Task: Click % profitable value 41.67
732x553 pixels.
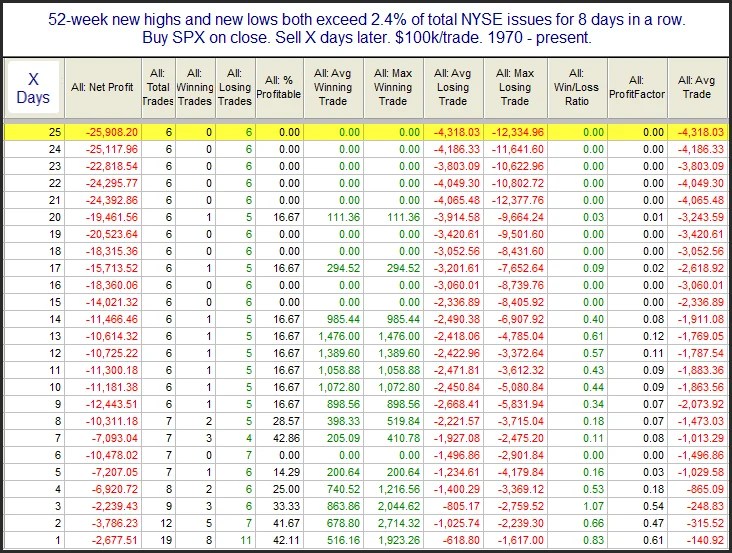Action: pyautogui.click(x=286, y=523)
